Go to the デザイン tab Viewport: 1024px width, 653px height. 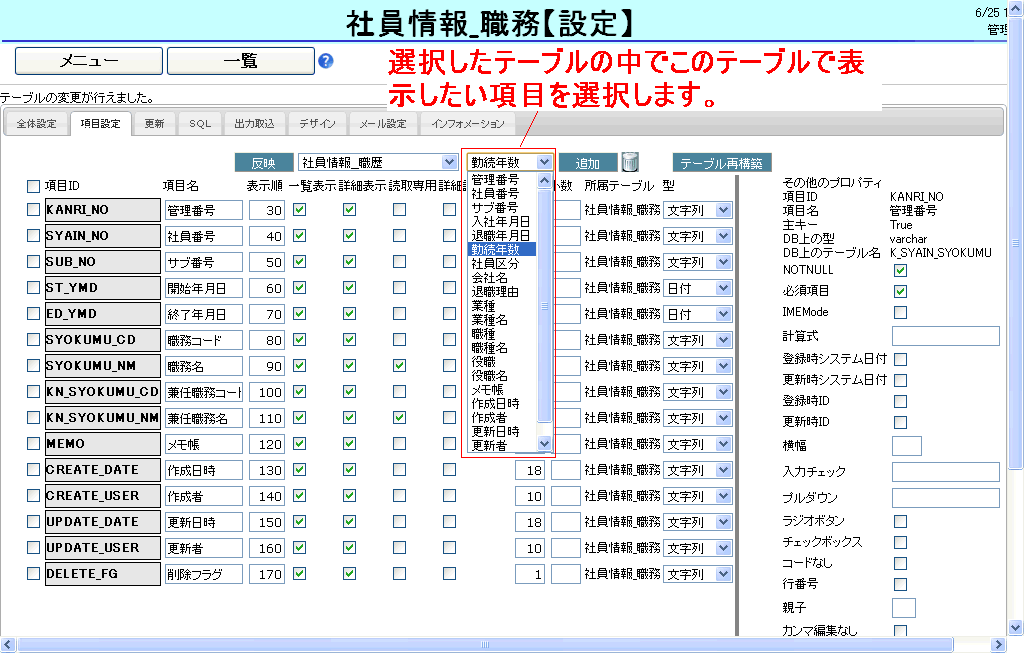317,124
